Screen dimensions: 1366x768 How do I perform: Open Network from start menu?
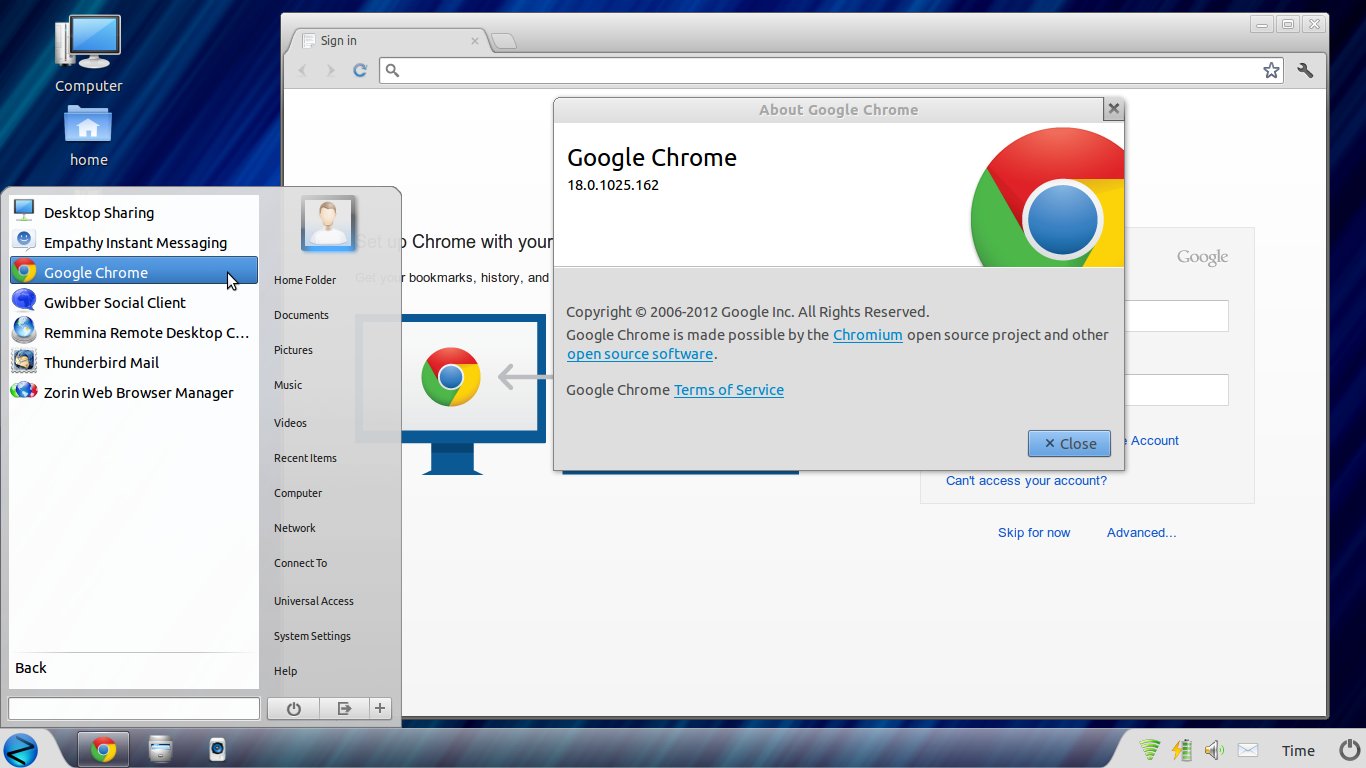(x=295, y=528)
